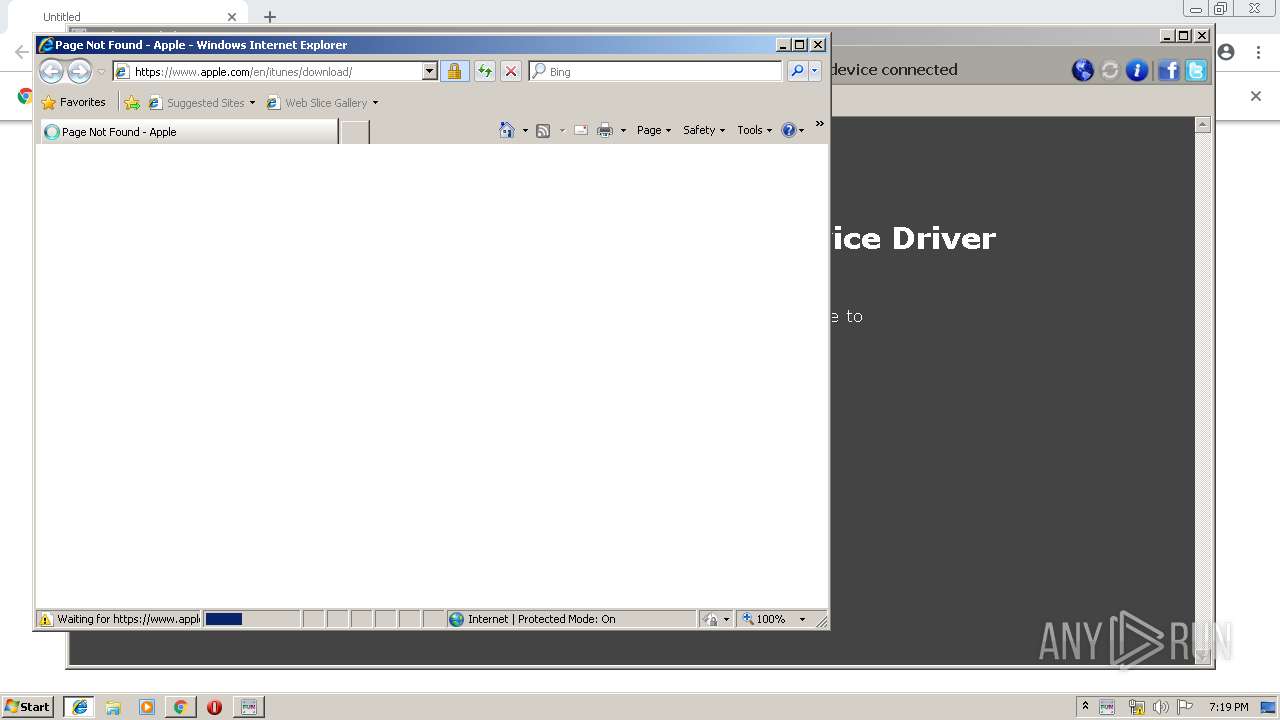Stop loading with the red X button
This screenshot has width=1280, height=720.
coord(511,72)
